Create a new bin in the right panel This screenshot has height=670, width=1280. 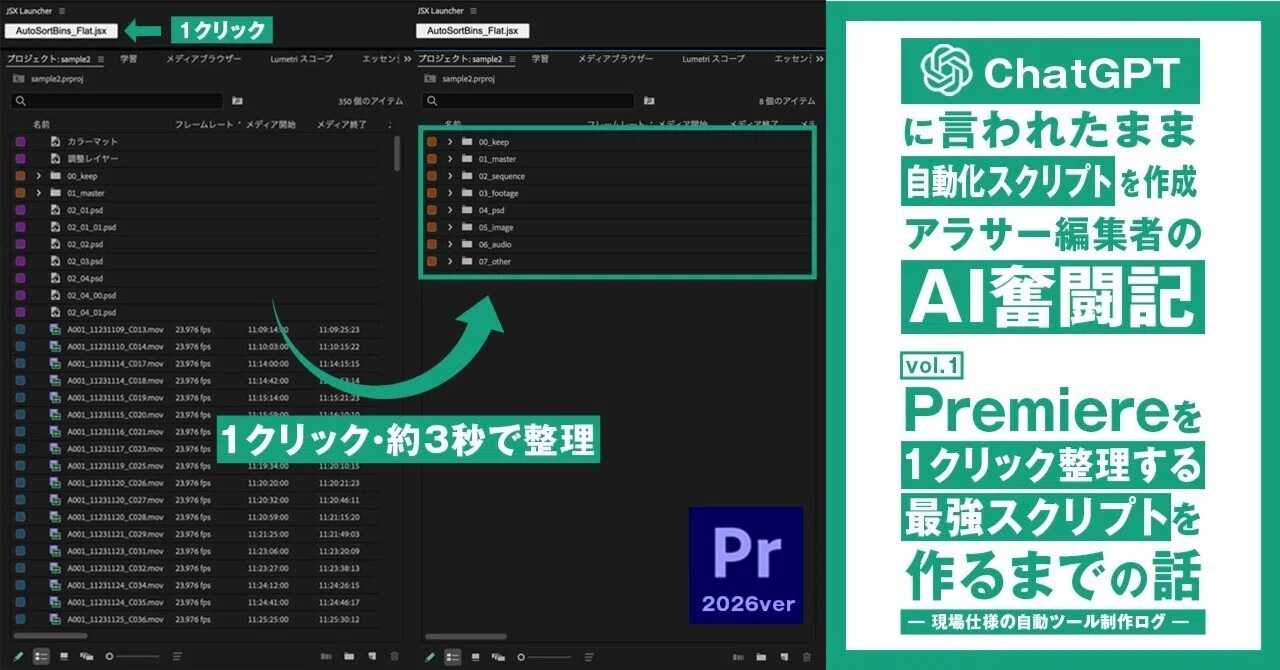click(x=761, y=656)
